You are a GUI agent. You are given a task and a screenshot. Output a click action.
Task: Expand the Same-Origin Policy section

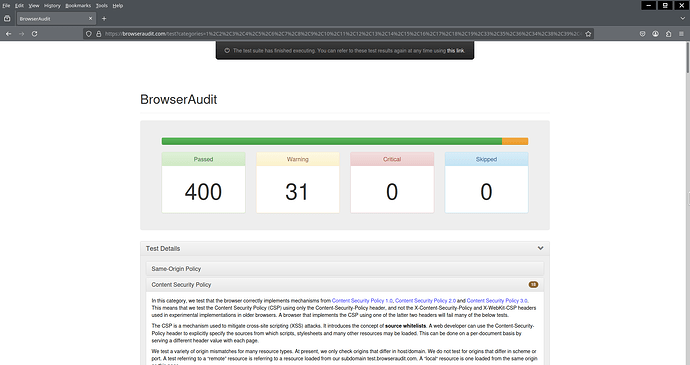click(x=345, y=269)
